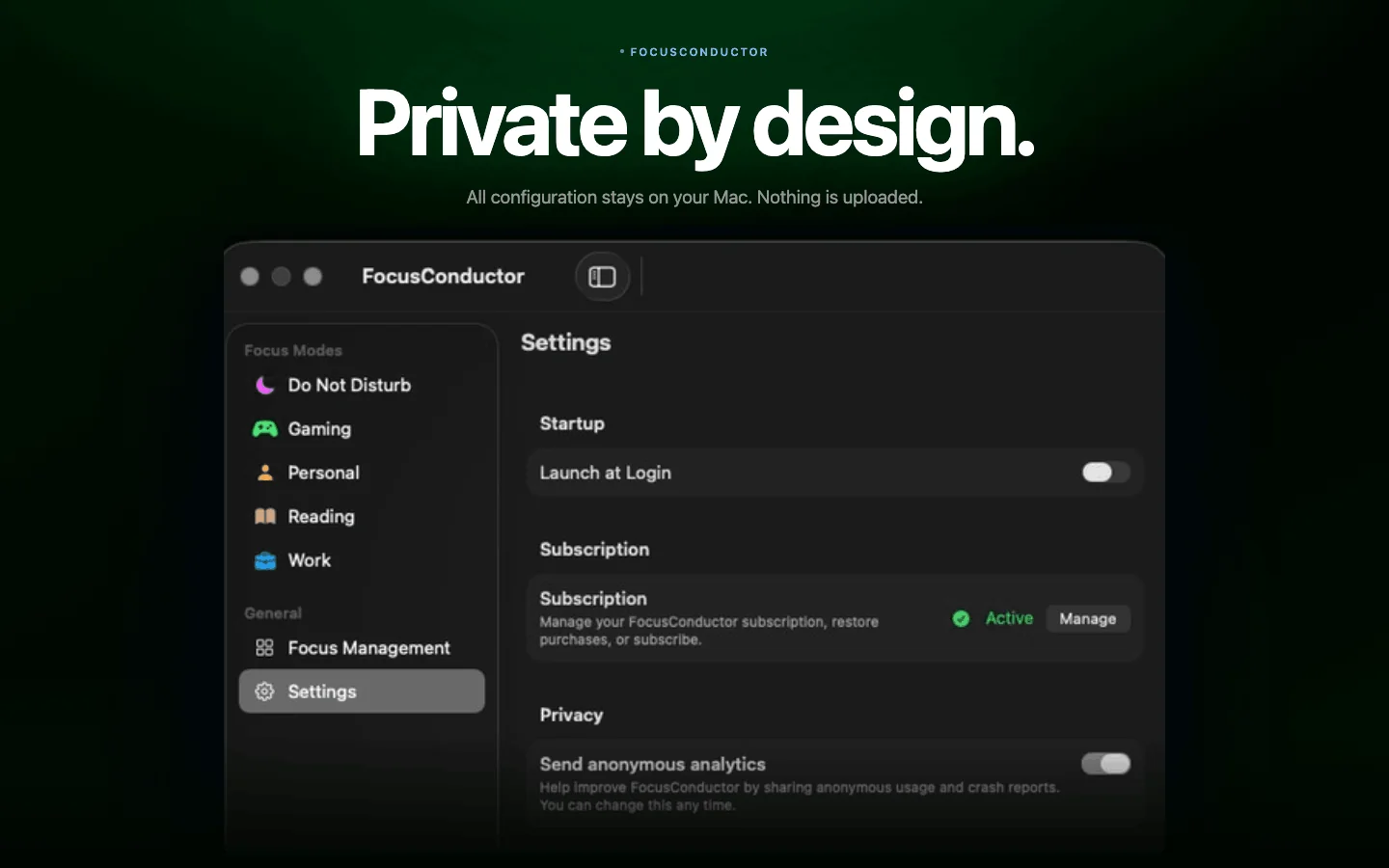Click the Manage subscription button
The image size is (1389, 868).
(x=1088, y=619)
